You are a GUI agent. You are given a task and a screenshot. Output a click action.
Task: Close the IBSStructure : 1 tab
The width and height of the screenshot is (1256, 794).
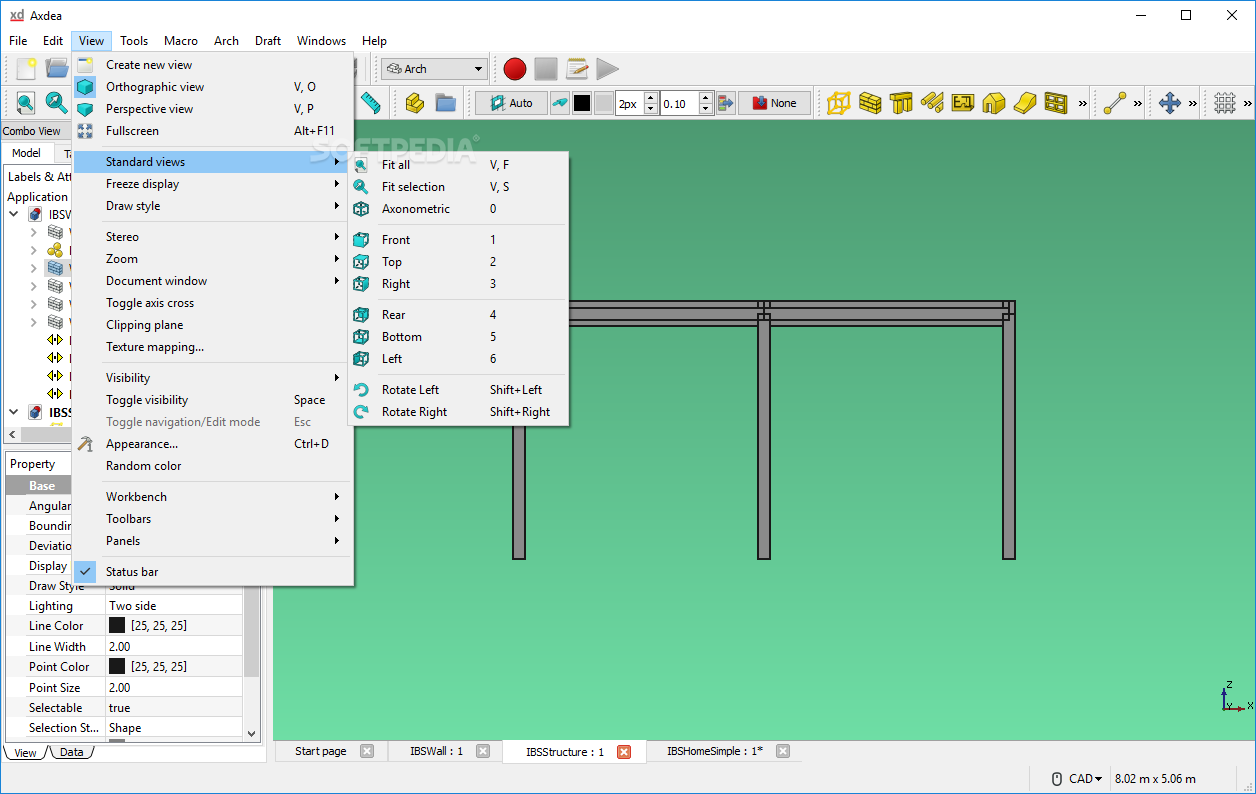point(624,752)
